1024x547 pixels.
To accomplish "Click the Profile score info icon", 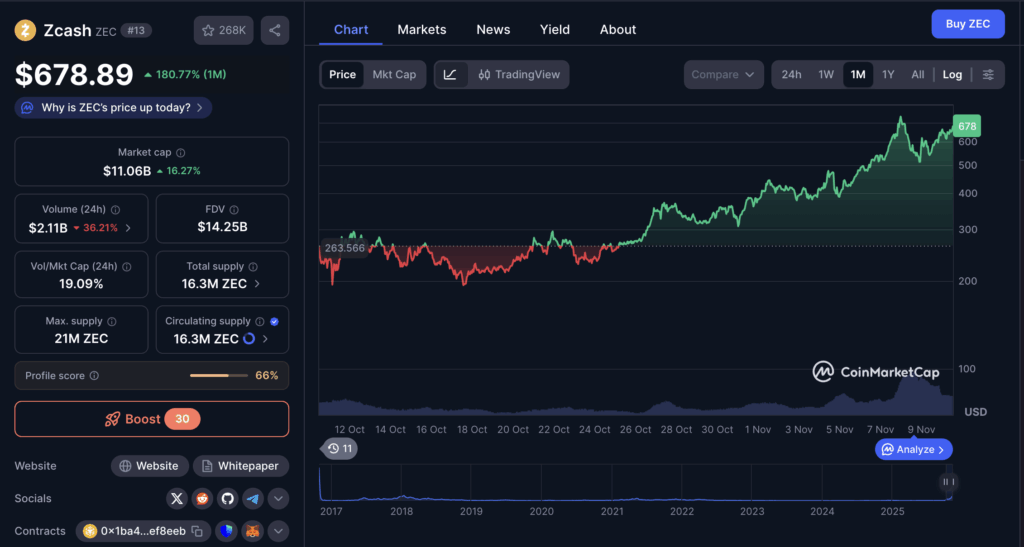I will click(x=94, y=376).
